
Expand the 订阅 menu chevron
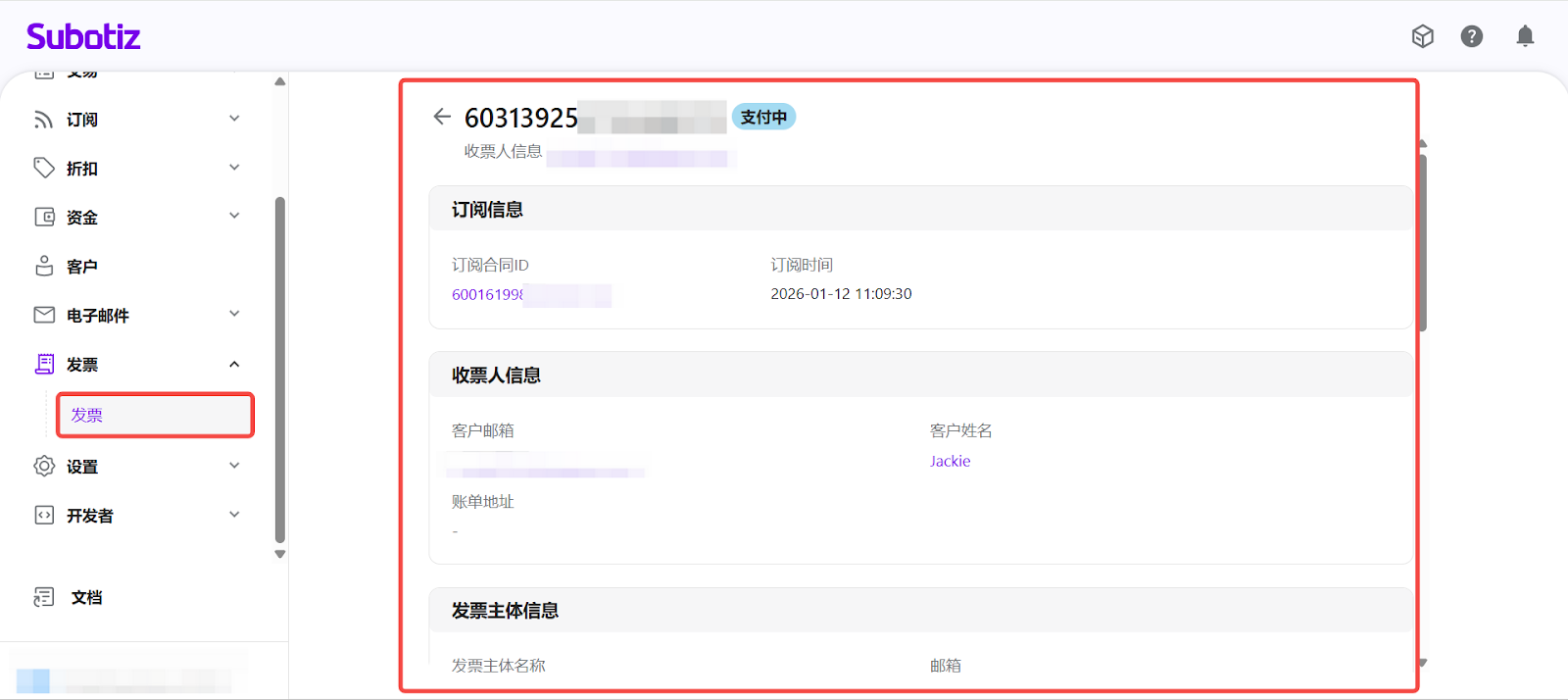pyautogui.click(x=234, y=119)
